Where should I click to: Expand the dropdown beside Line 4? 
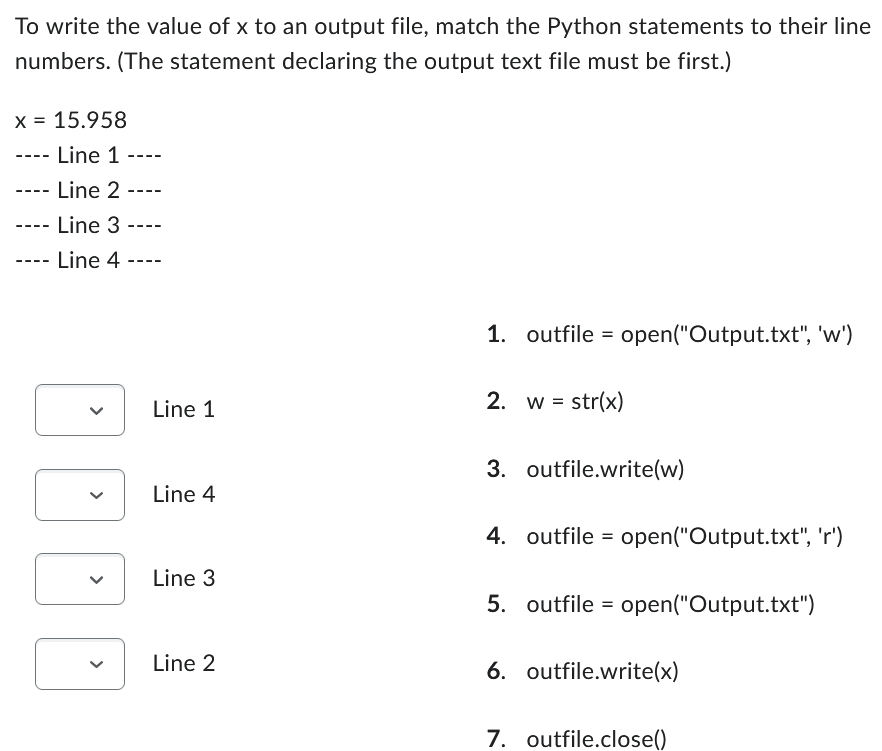coord(79,494)
